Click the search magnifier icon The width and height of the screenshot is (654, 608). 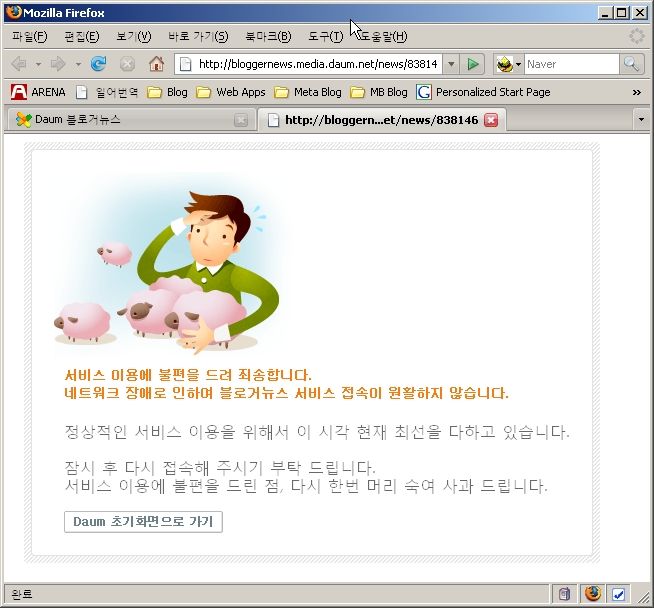pos(631,64)
